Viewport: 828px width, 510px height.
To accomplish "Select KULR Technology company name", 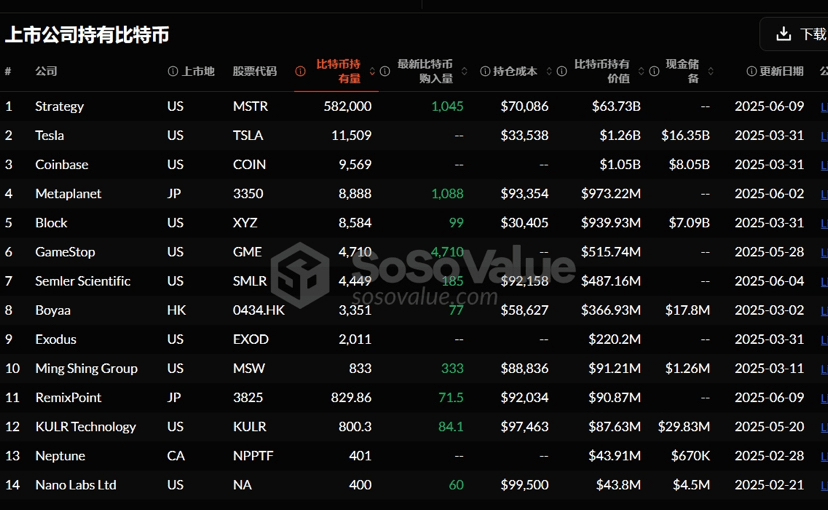I will point(86,427).
